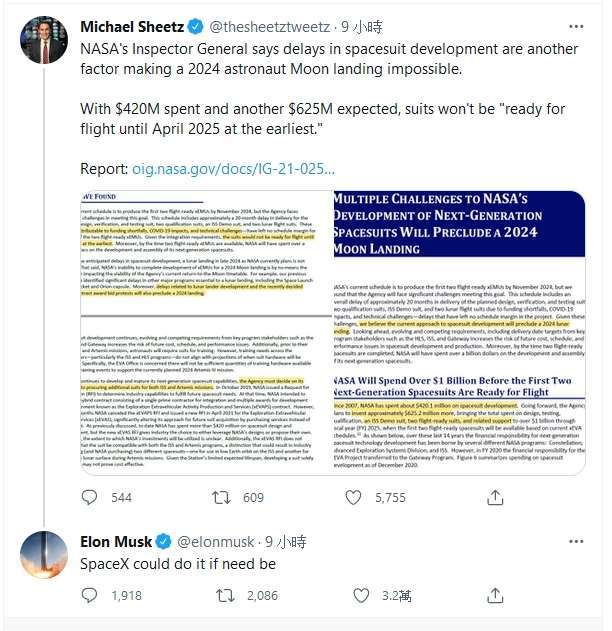612x631 pixels.
Task: Open the oig.nasa.gov report link
Action: tap(233, 169)
